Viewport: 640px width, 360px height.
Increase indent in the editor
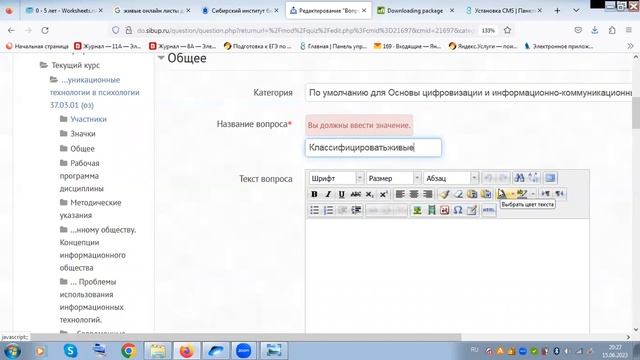pos(356,210)
